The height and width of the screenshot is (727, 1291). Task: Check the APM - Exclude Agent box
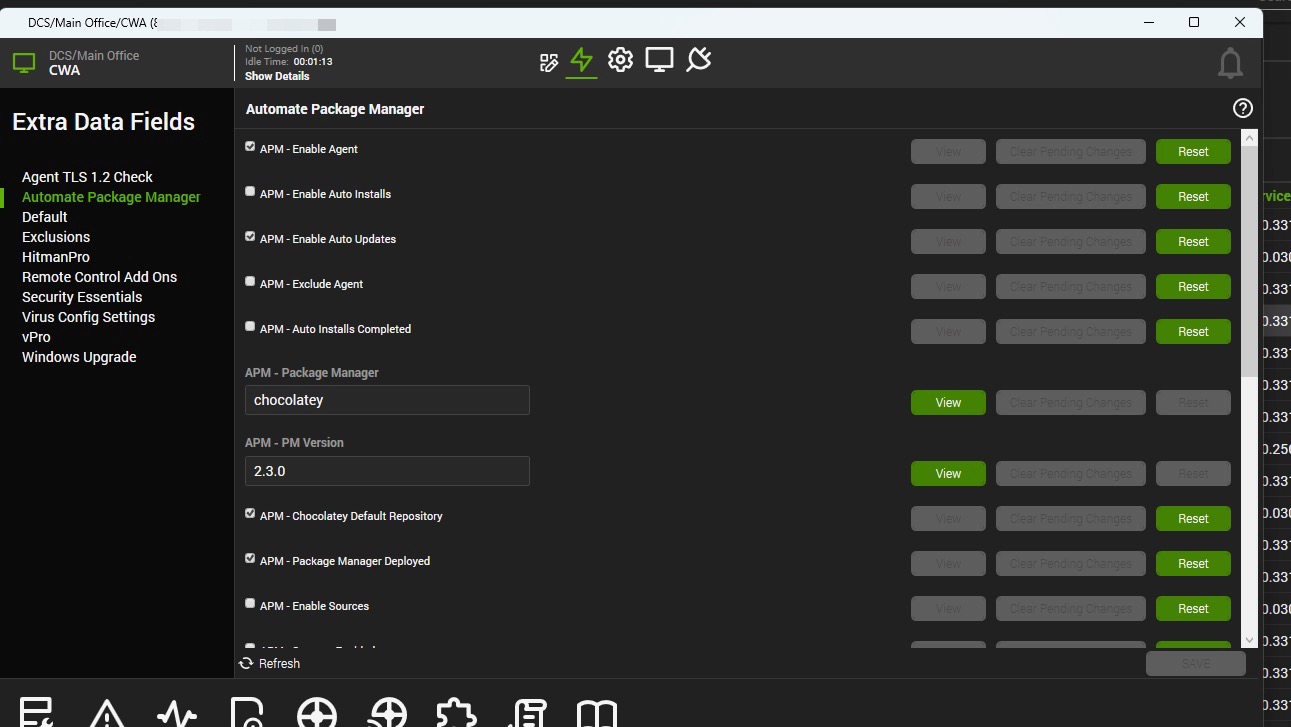(x=250, y=281)
